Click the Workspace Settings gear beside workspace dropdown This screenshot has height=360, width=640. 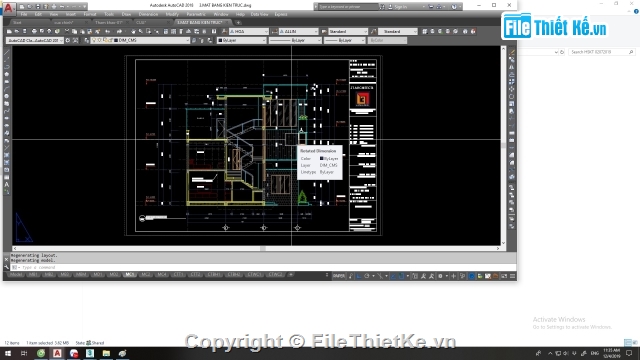pos(68,40)
